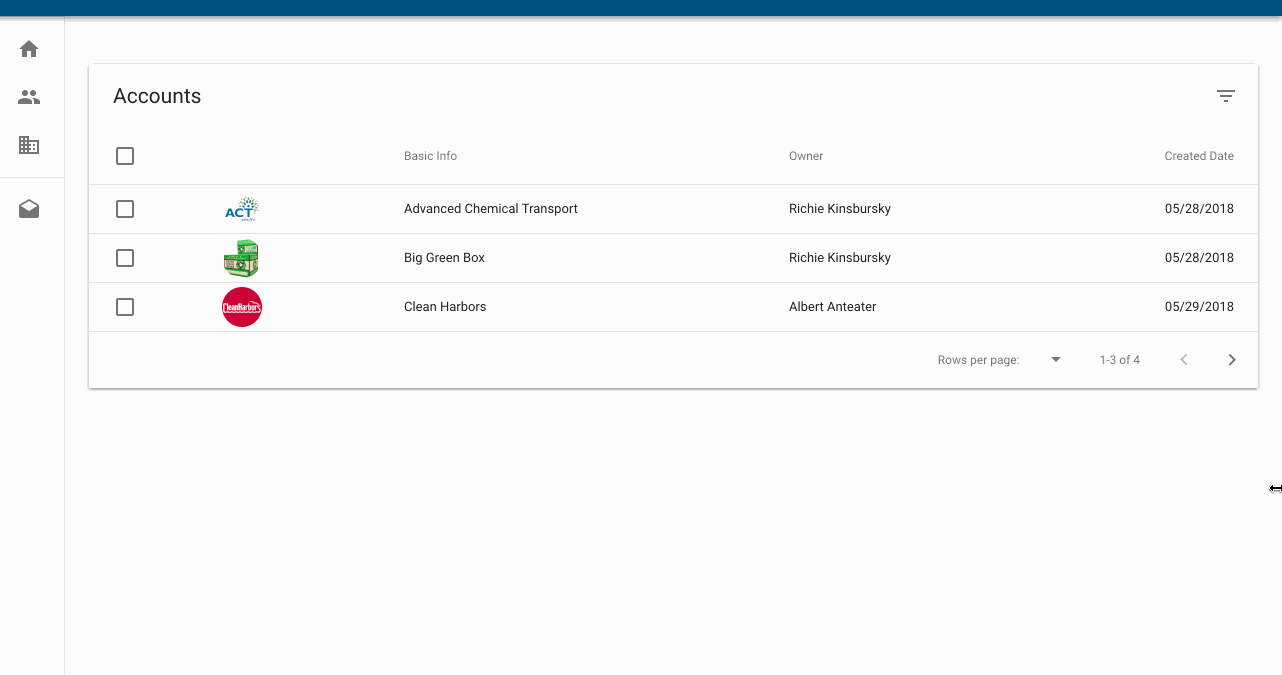This screenshot has width=1282, height=675.
Task: Open the Home screen via house icon
Action: (28, 48)
